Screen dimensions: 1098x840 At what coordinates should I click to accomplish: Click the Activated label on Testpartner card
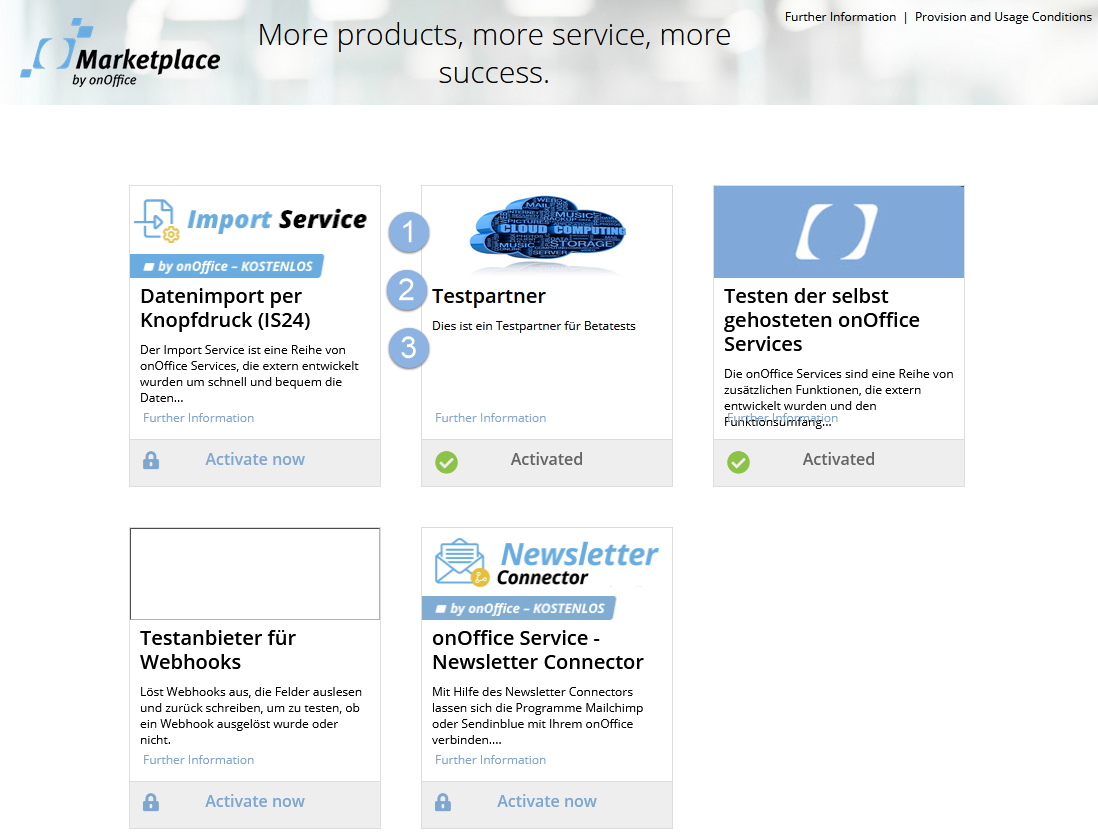(546, 459)
